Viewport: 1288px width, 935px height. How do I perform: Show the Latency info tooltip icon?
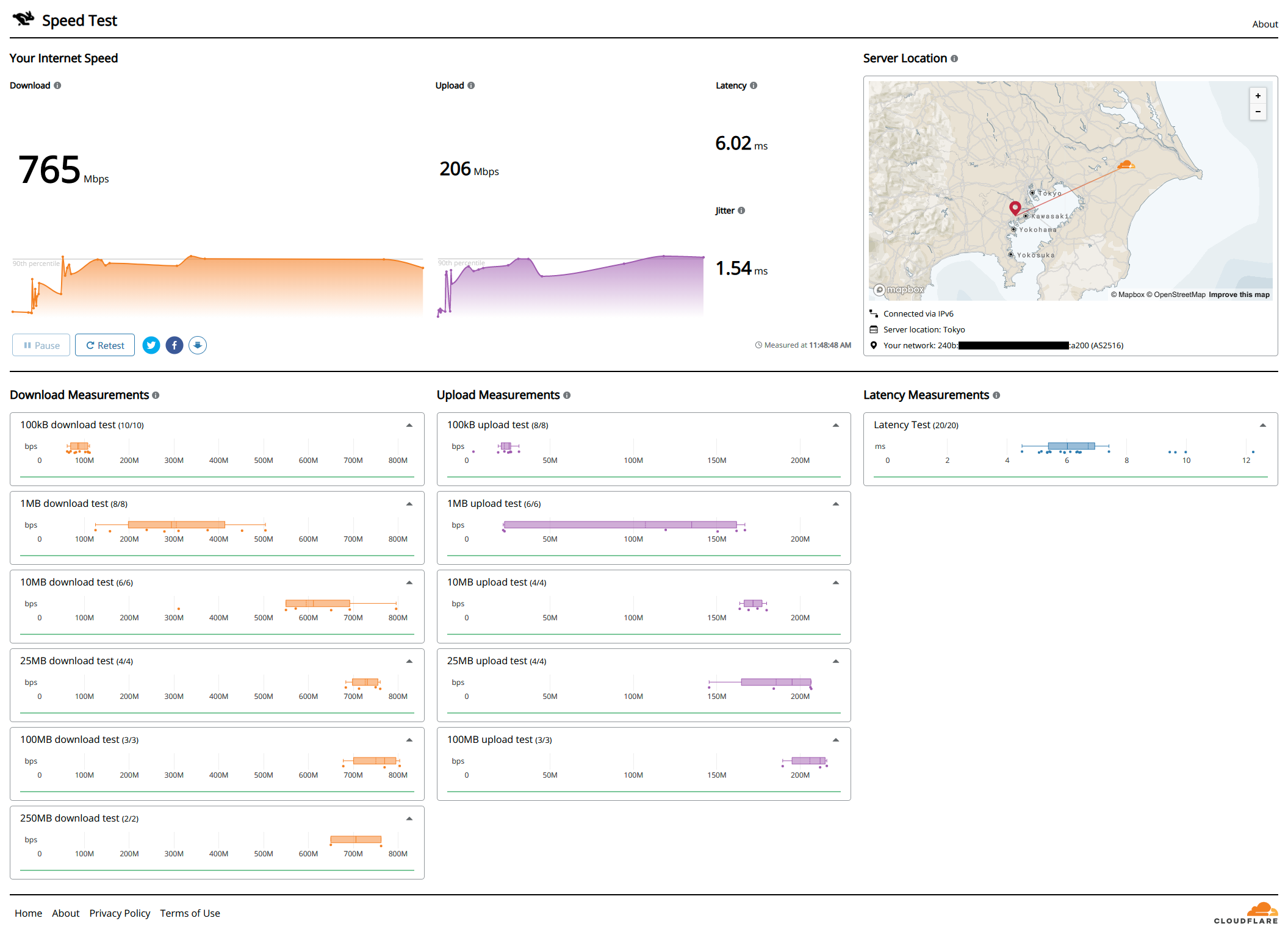tap(754, 85)
